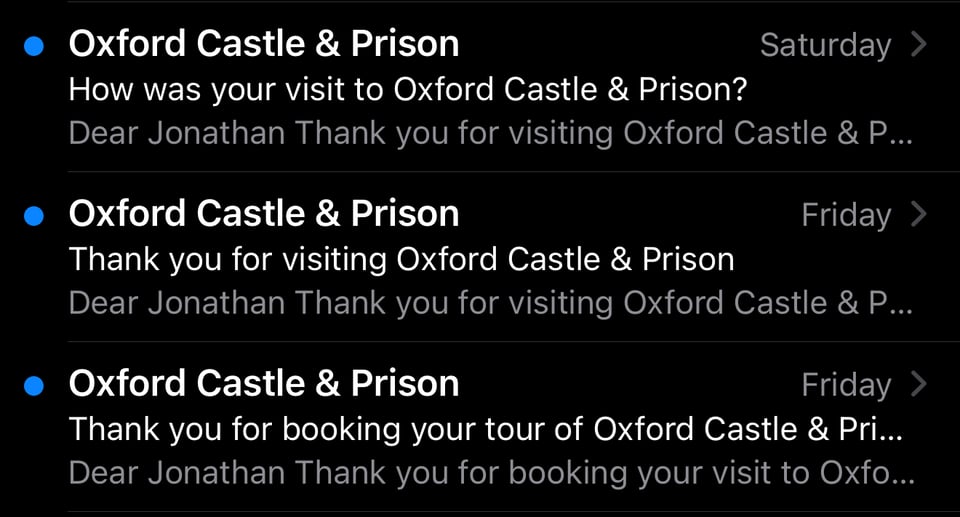Tap the sender name on the Saturday email
The height and width of the screenshot is (517, 960).
(264, 44)
